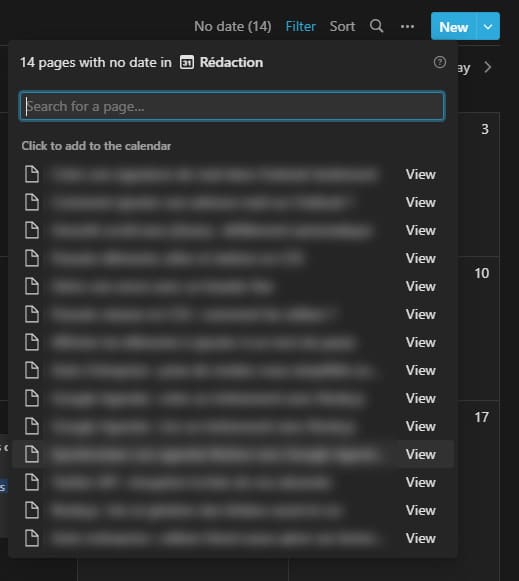Expand the dropdown arrow next to New
Image resolution: width=519 pixels, height=581 pixels.
tap(488, 27)
